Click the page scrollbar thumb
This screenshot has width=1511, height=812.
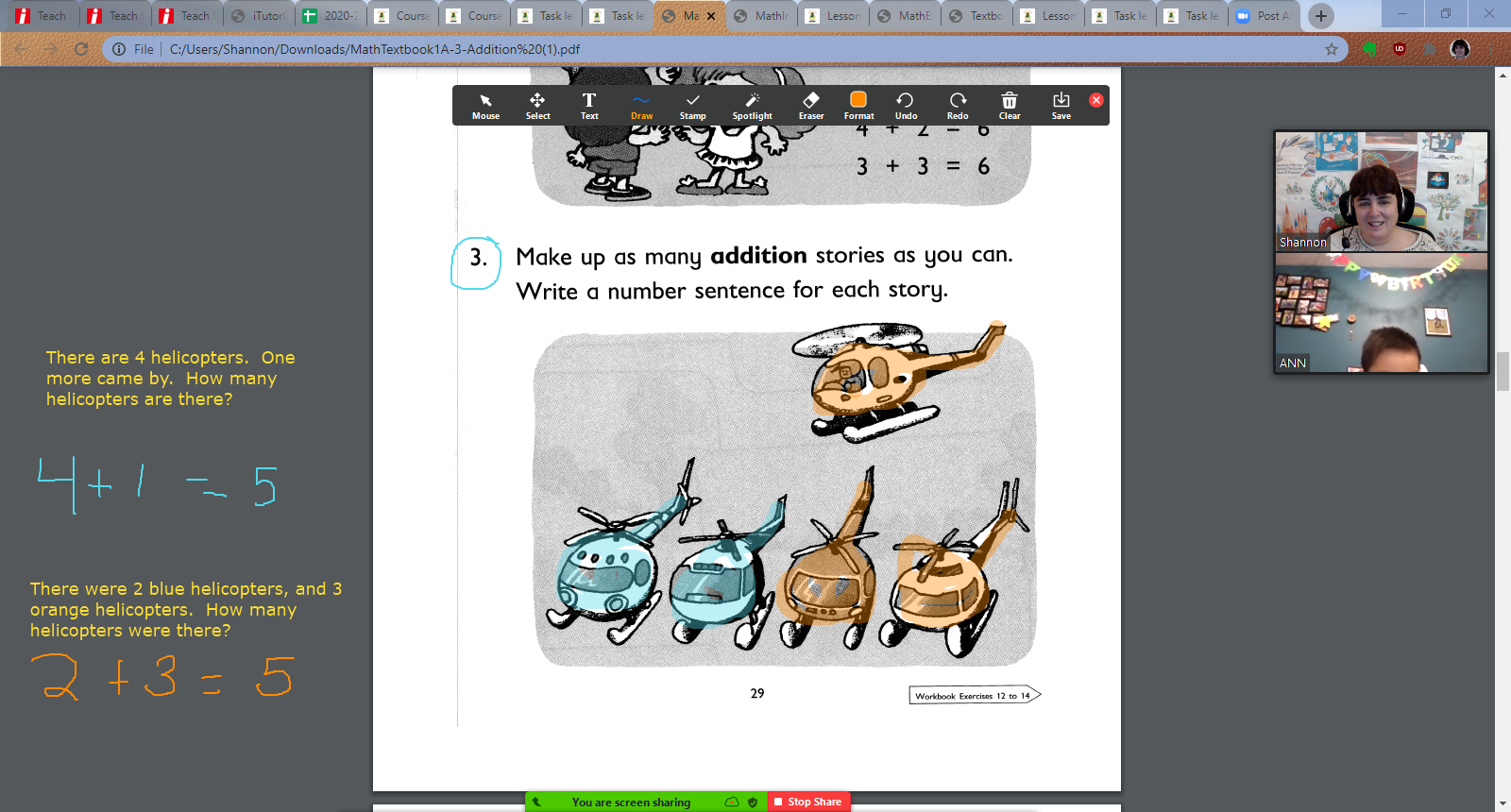(1503, 370)
